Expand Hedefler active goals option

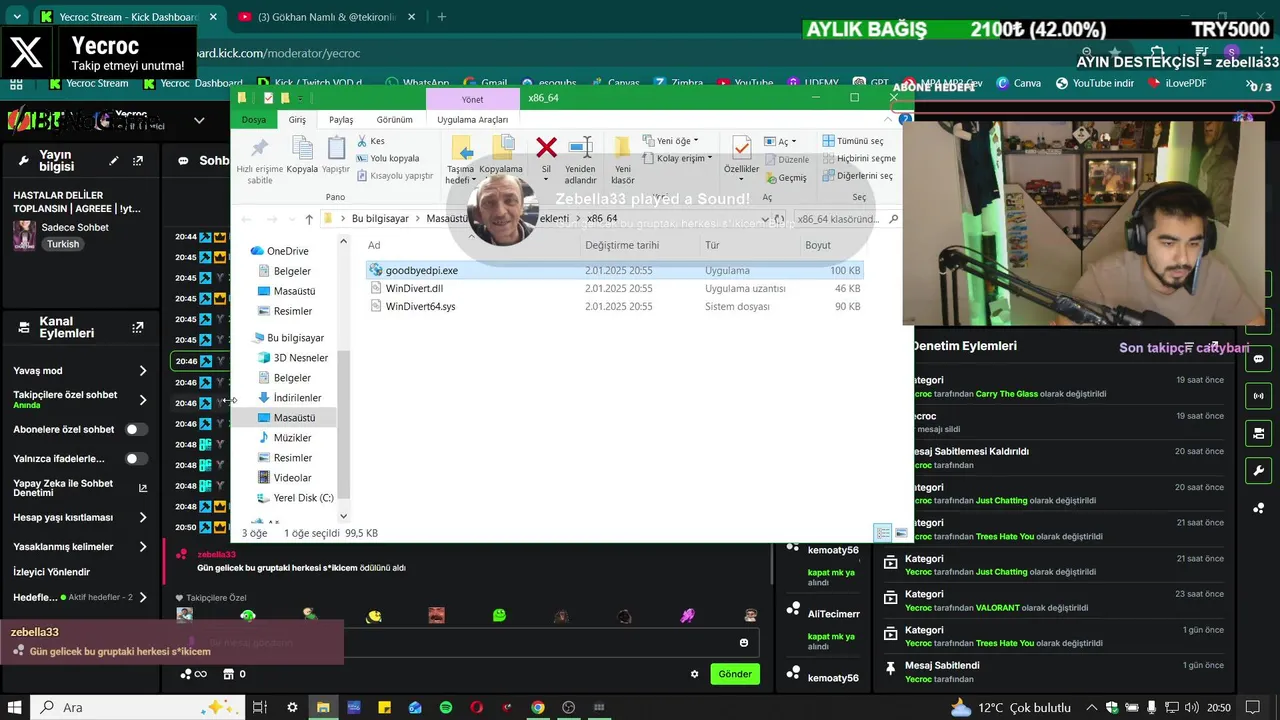pyautogui.click(x=143, y=597)
